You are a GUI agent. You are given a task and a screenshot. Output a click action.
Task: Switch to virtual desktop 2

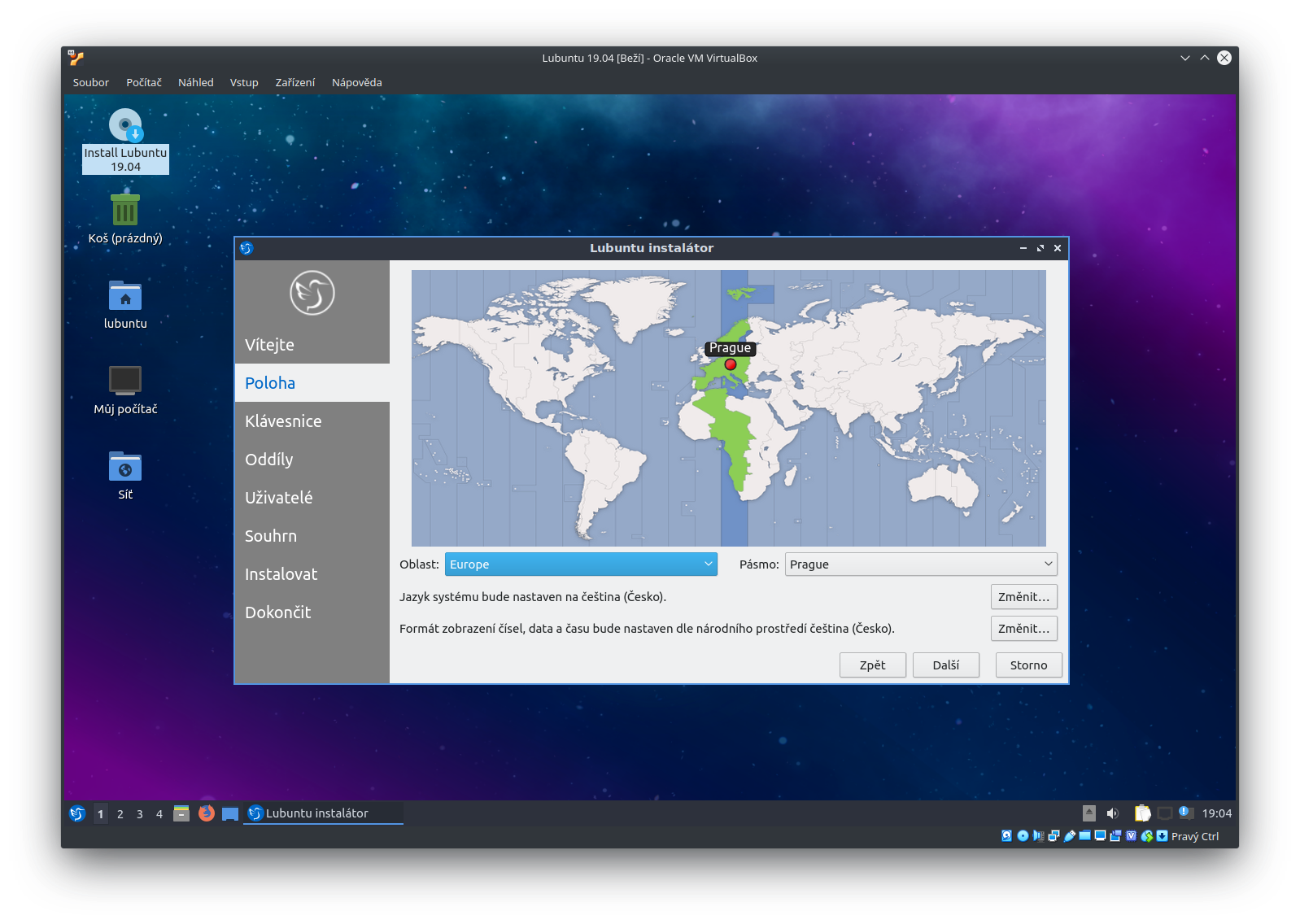[x=120, y=813]
